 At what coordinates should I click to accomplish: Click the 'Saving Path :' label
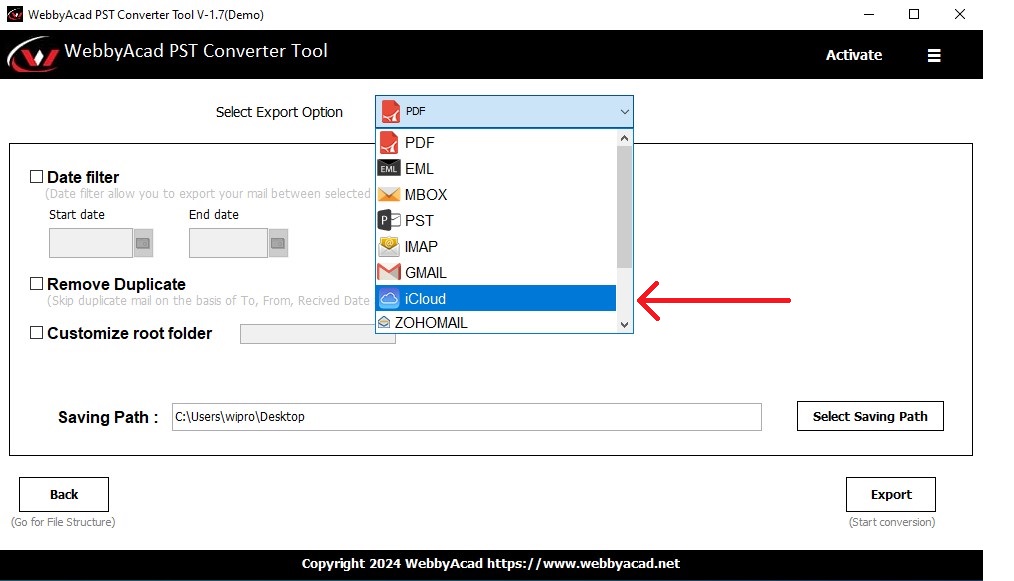(108, 417)
